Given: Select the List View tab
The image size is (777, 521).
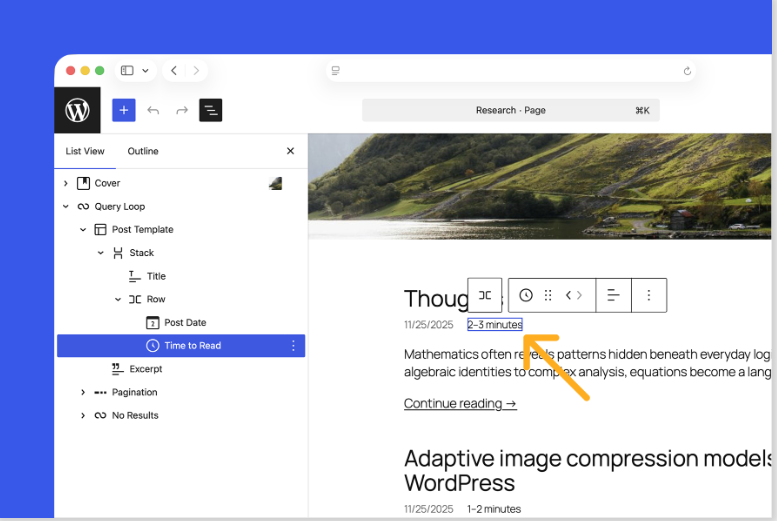Looking at the screenshot, I should point(85,151).
